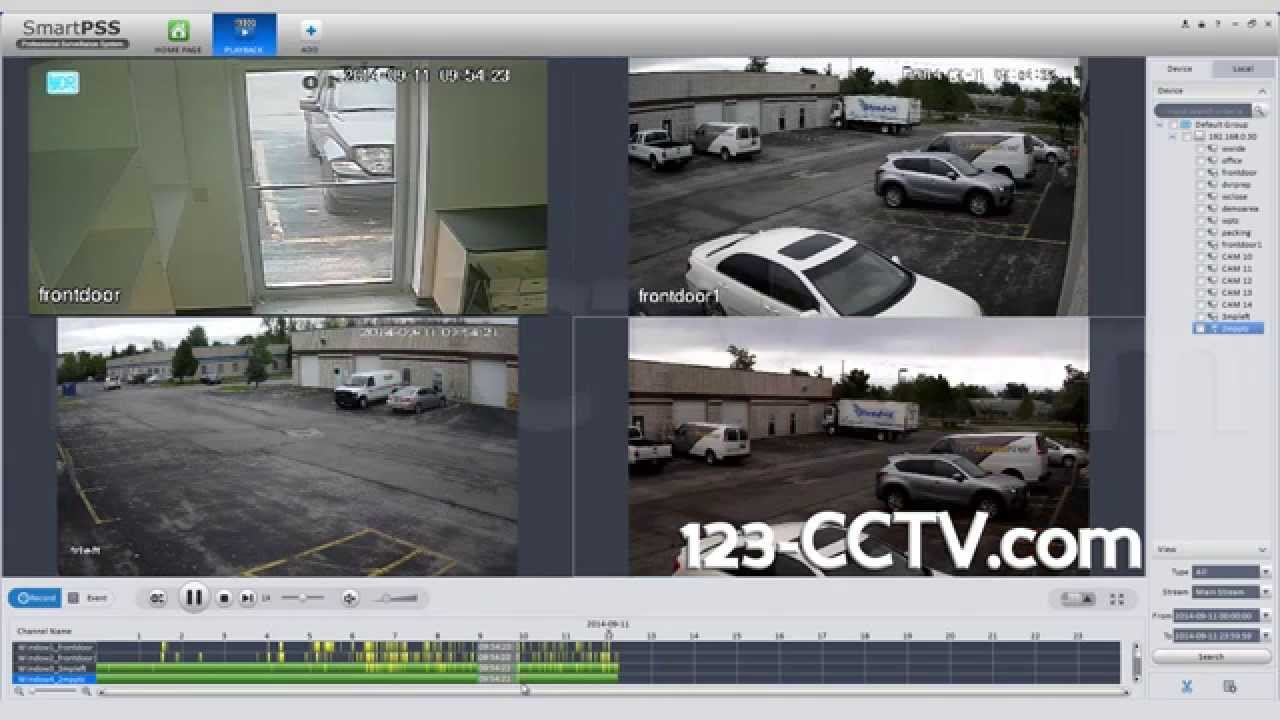Adjust the timeline zoom slider
Image resolution: width=1280 pixels, height=720 pixels.
(55, 691)
